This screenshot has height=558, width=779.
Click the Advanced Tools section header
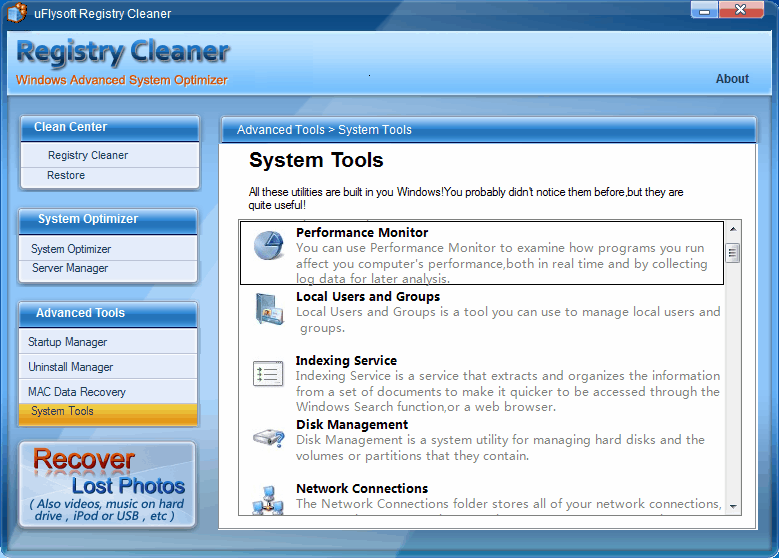tap(108, 314)
